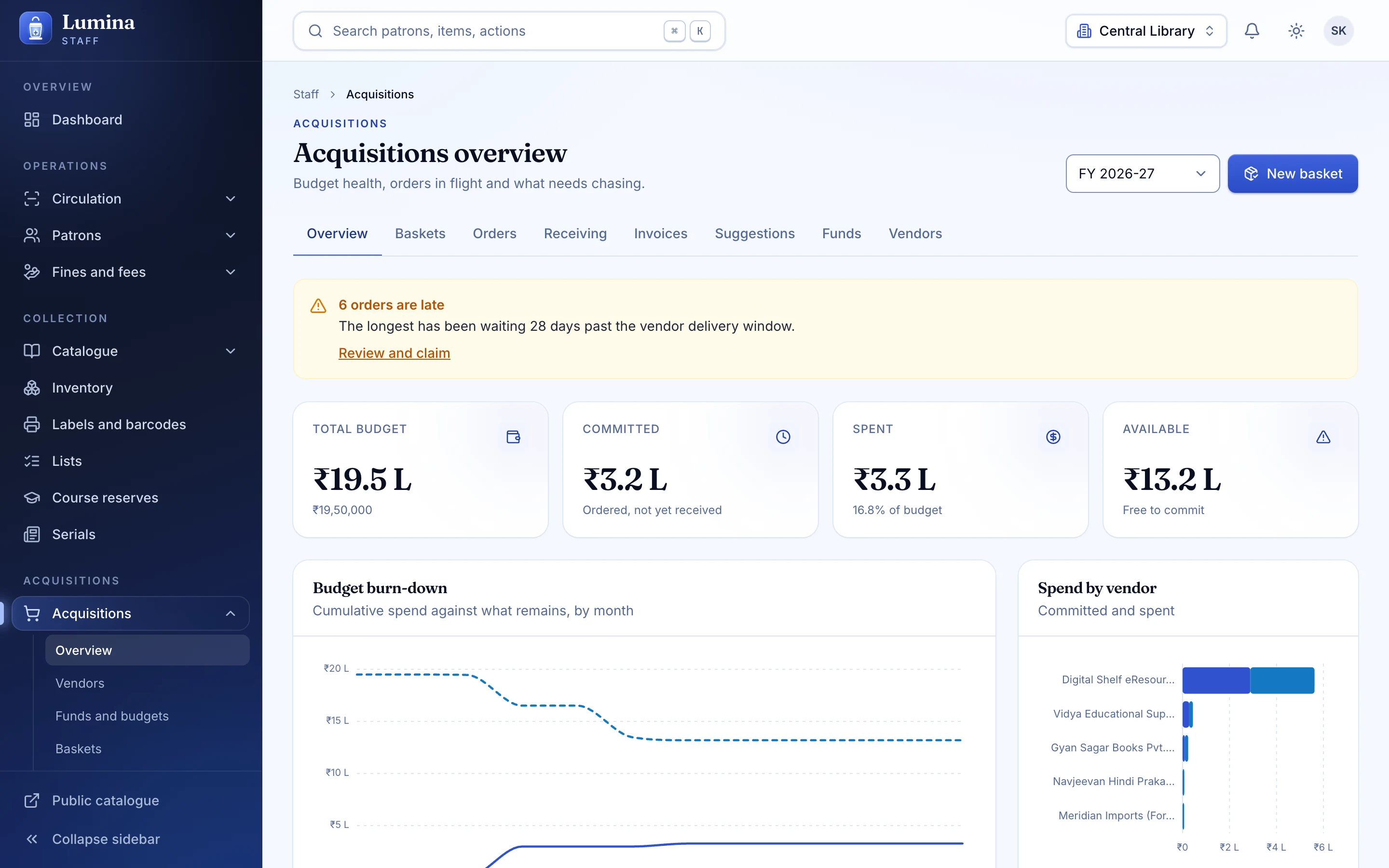The height and width of the screenshot is (868, 1389).
Task: Open the Vendors tab
Action: (915, 234)
